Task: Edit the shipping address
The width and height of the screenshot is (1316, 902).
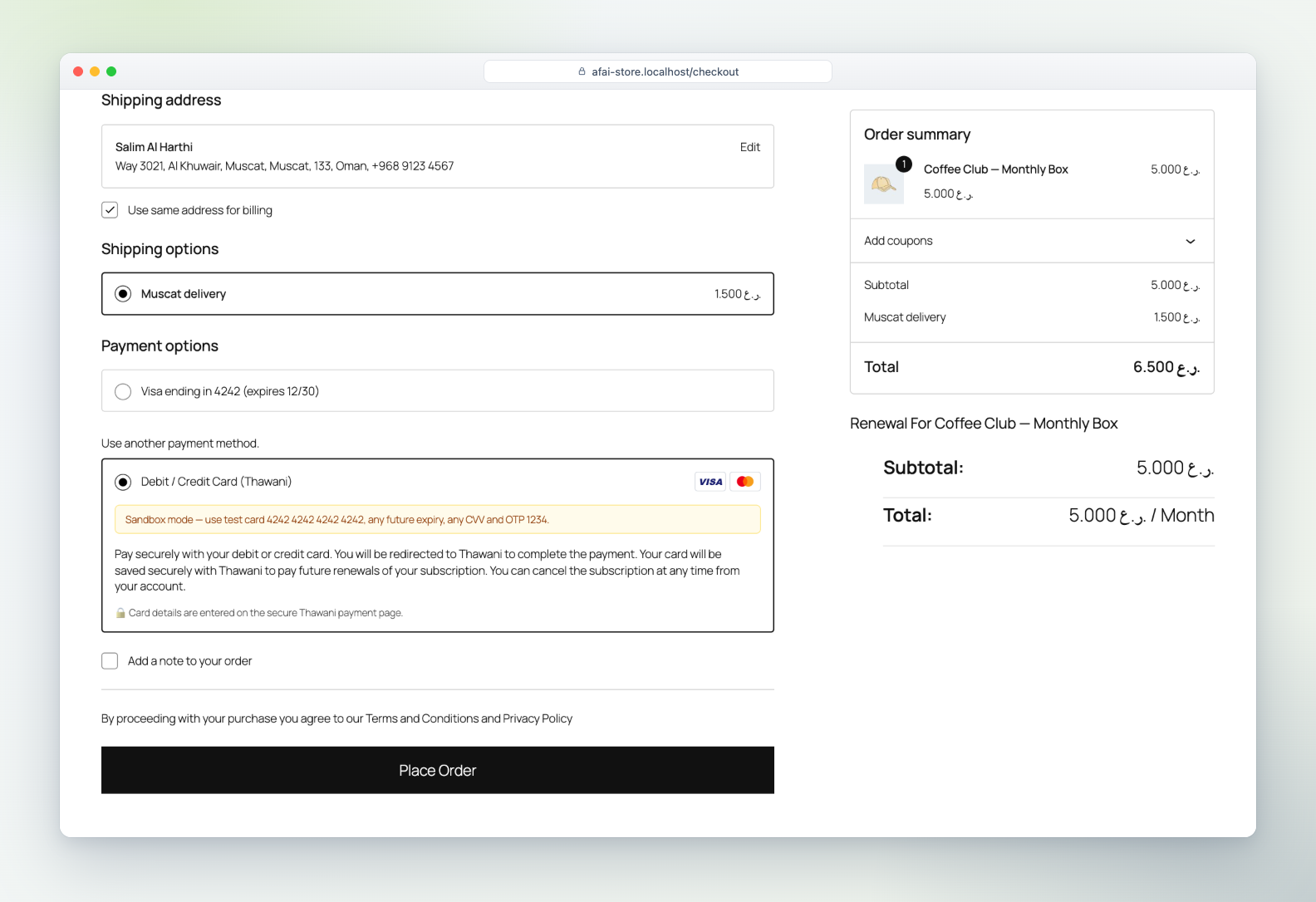Action: [x=750, y=147]
